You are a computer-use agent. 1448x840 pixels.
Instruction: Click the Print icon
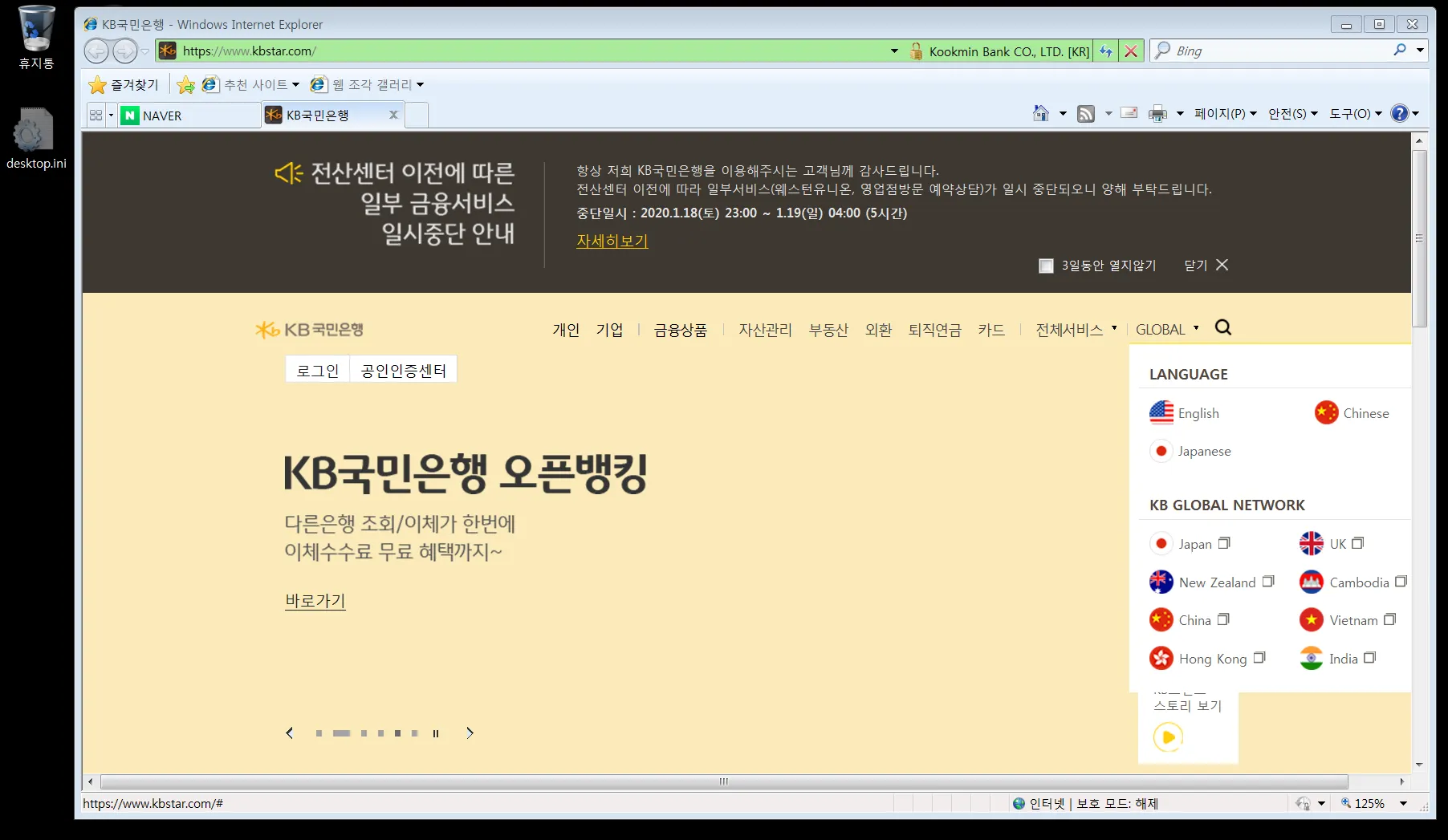click(x=1157, y=114)
